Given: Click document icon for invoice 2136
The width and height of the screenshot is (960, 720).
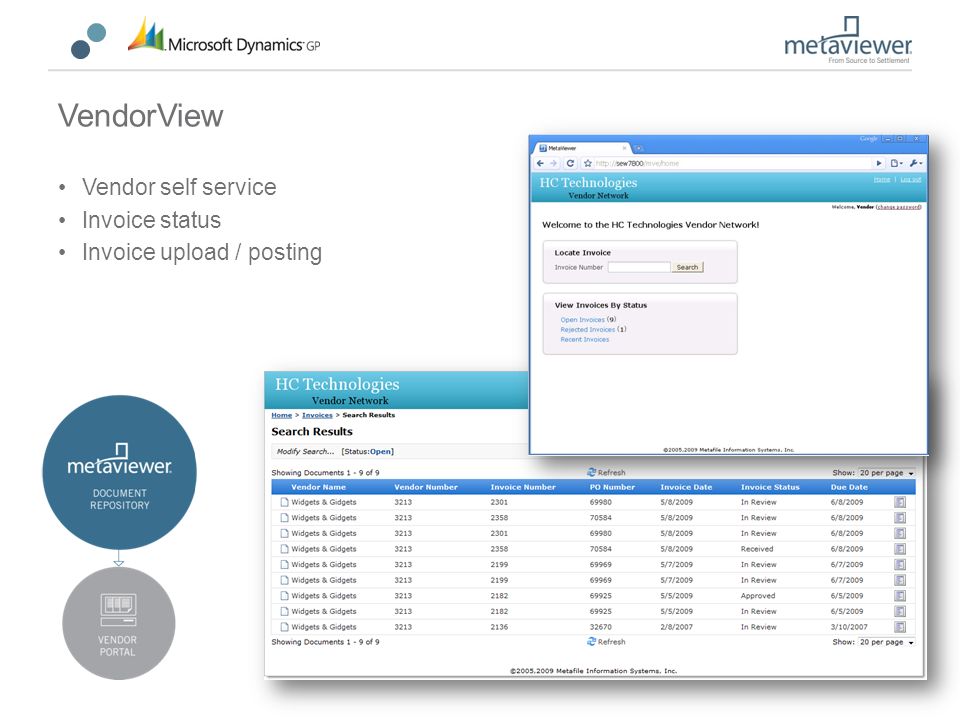Looking at the screenshot, I should coord(284,627).
